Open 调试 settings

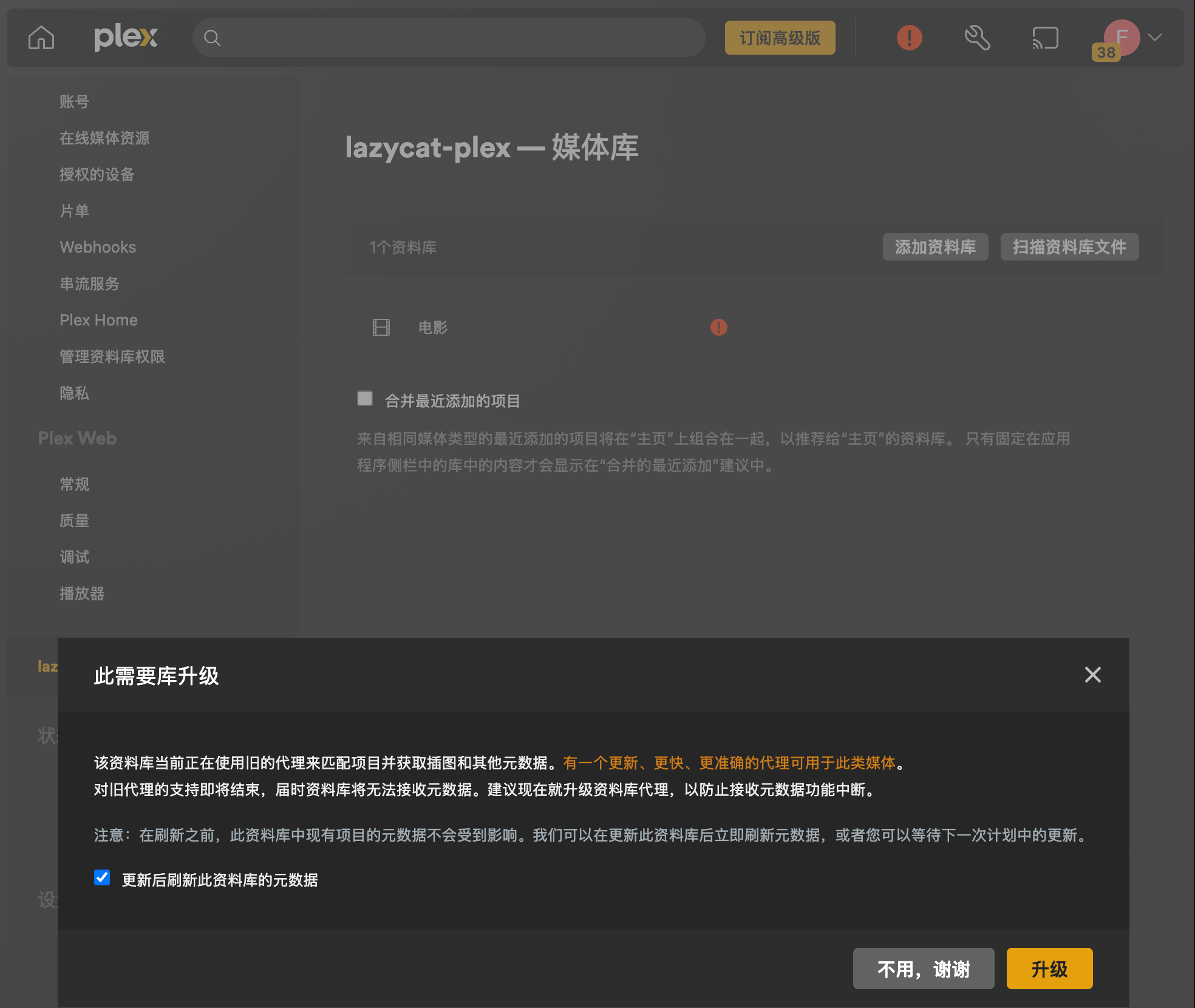[x=74, y=557]
